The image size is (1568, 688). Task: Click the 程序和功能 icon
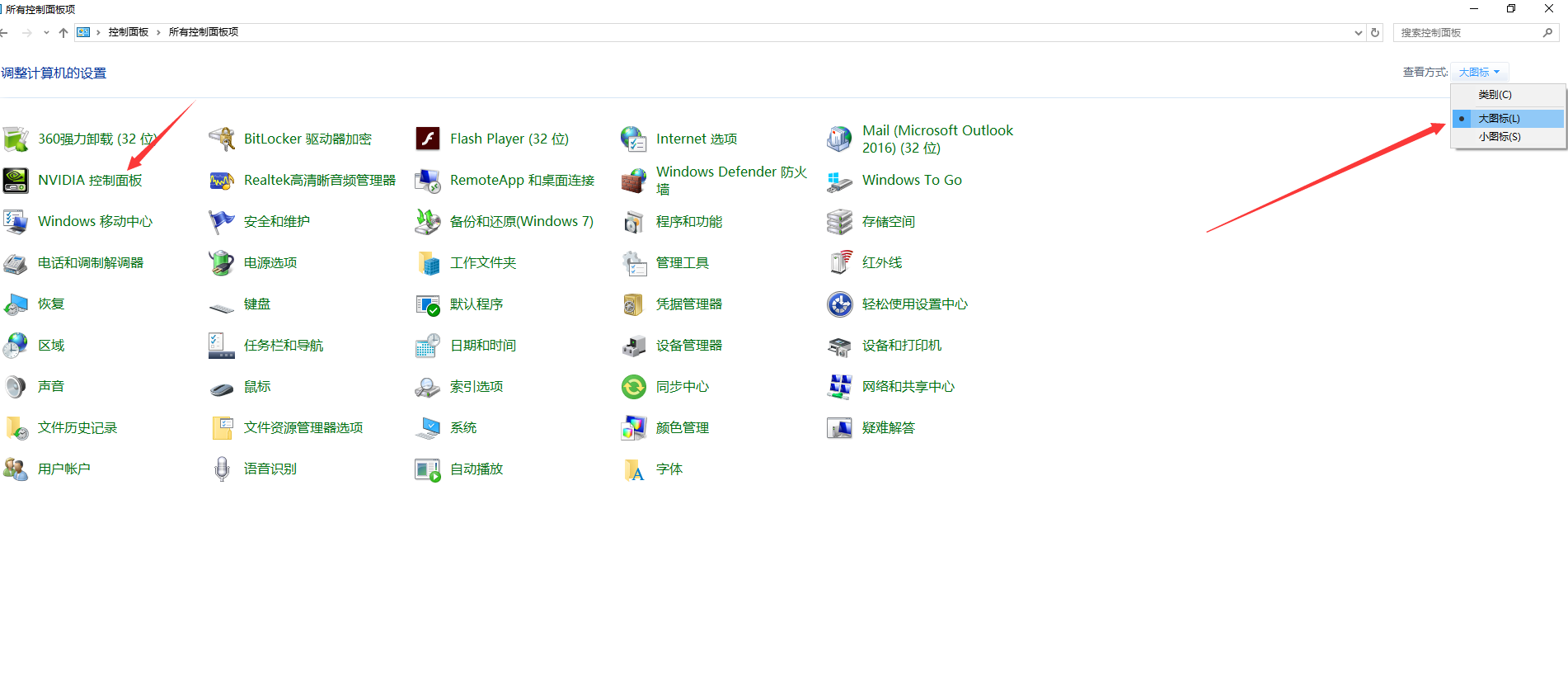click(x=634, y=221)
